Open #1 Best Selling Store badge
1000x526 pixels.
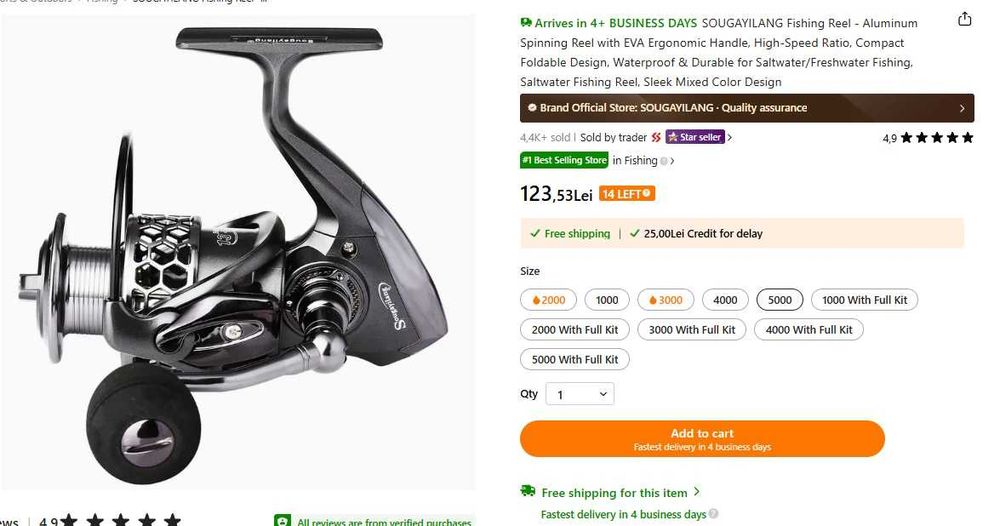(564, 160)
